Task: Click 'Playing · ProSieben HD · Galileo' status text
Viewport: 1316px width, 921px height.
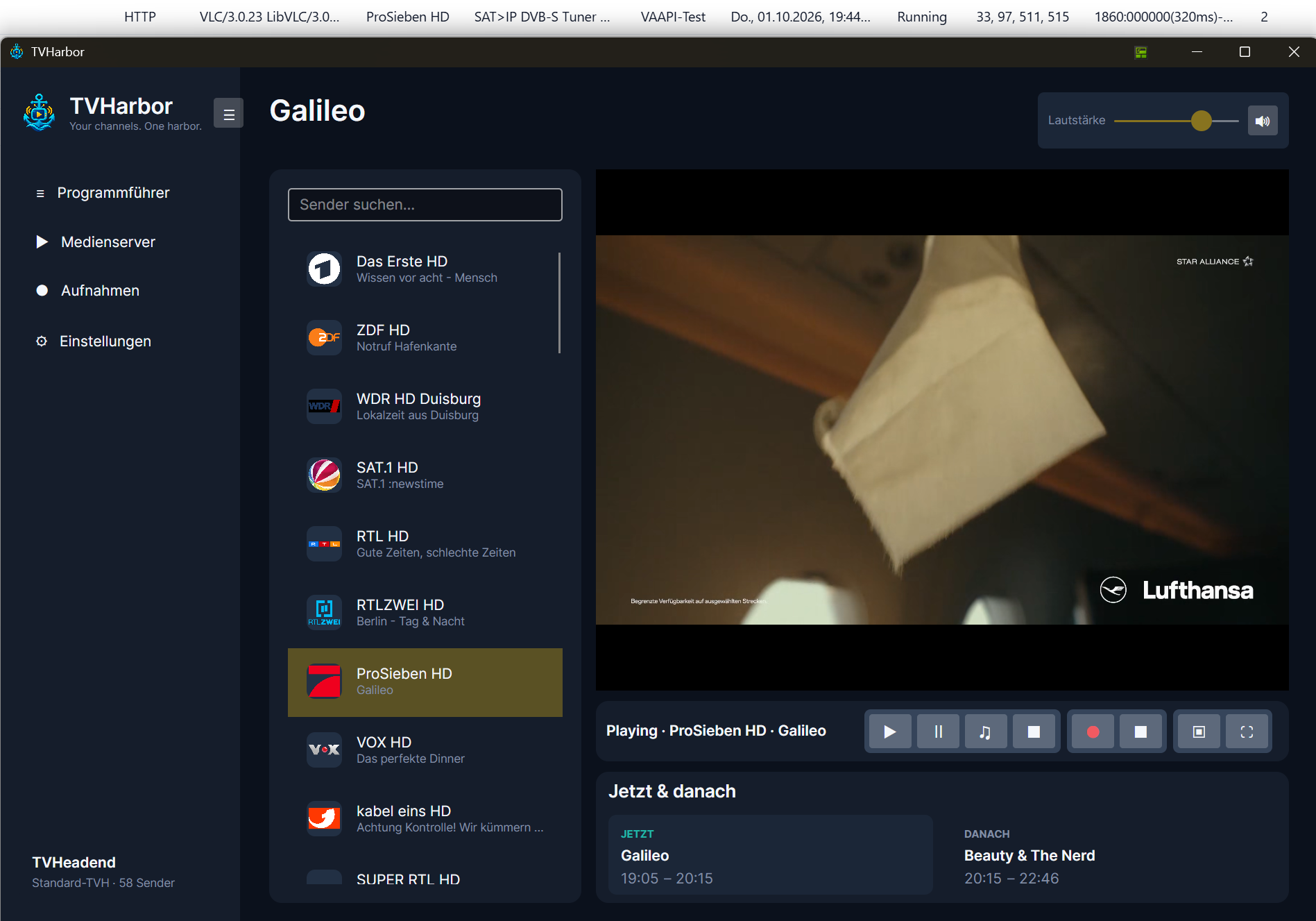Action: 716,731
